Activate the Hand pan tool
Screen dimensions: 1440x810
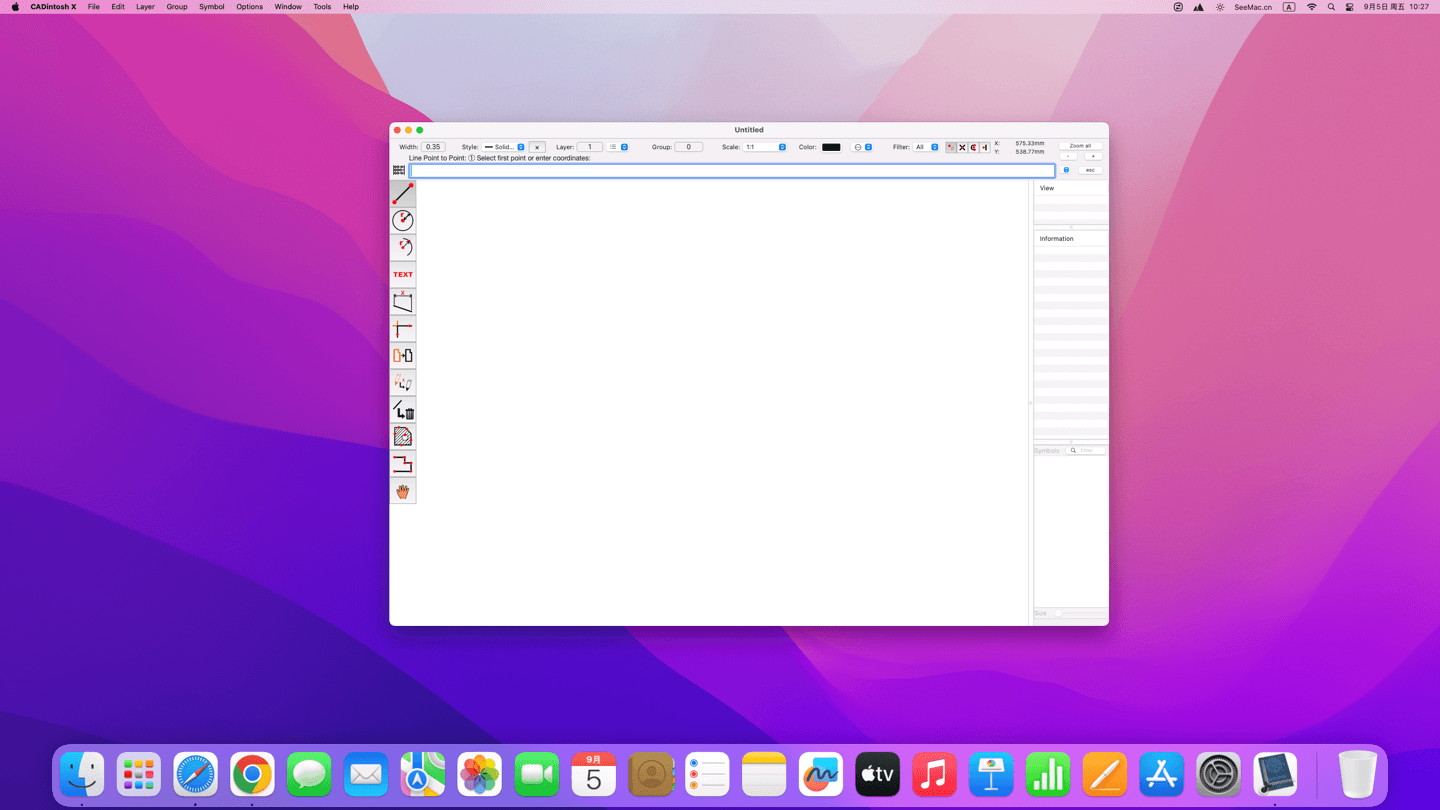403,491
